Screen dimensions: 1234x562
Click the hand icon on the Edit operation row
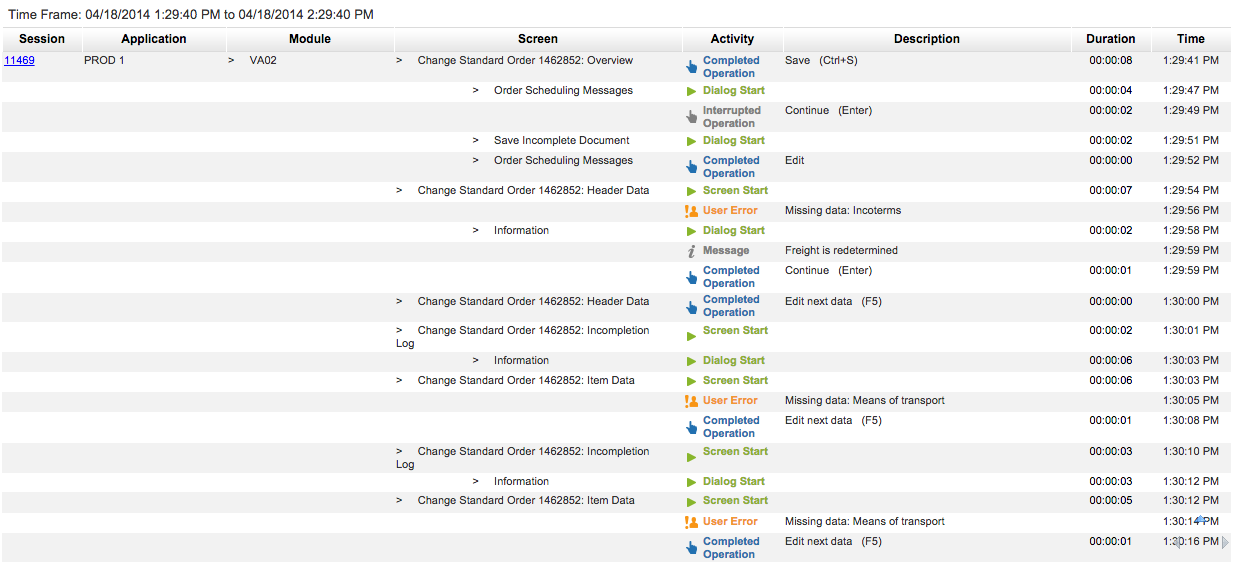691,167
